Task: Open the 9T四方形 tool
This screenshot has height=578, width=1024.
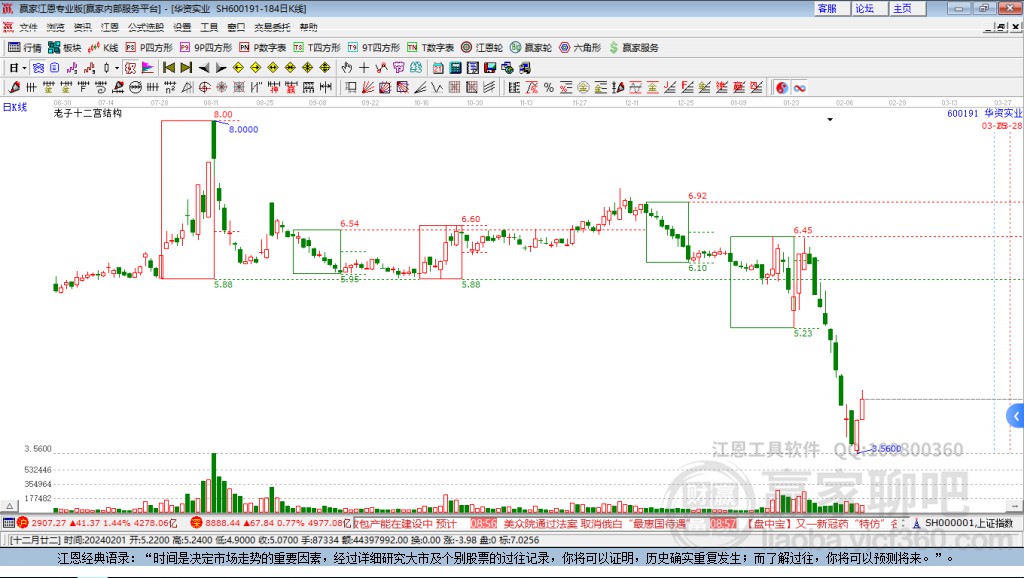Action: pos(374,48)
